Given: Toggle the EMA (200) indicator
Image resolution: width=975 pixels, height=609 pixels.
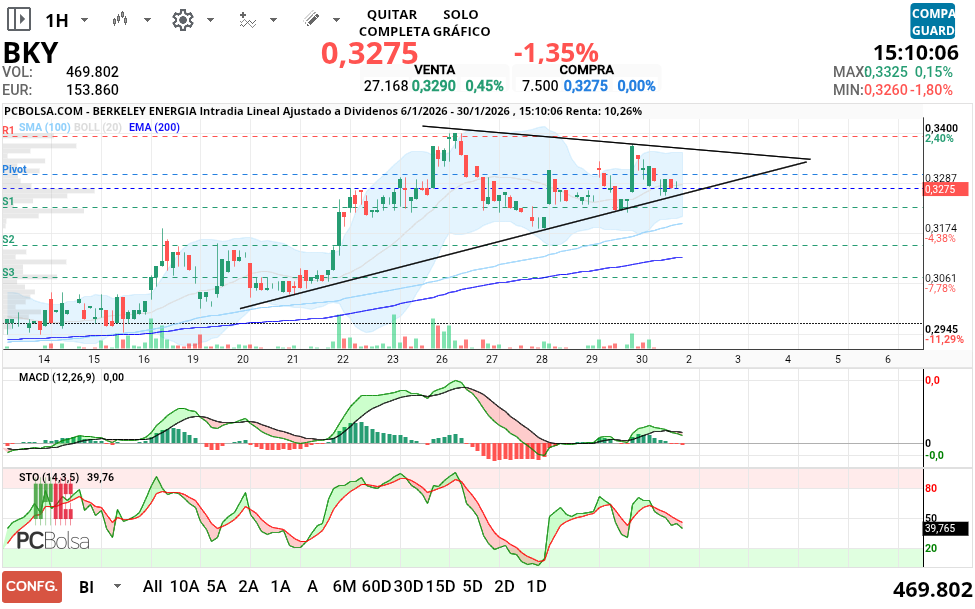Looking at the screenshot, I should click(154, 127).
